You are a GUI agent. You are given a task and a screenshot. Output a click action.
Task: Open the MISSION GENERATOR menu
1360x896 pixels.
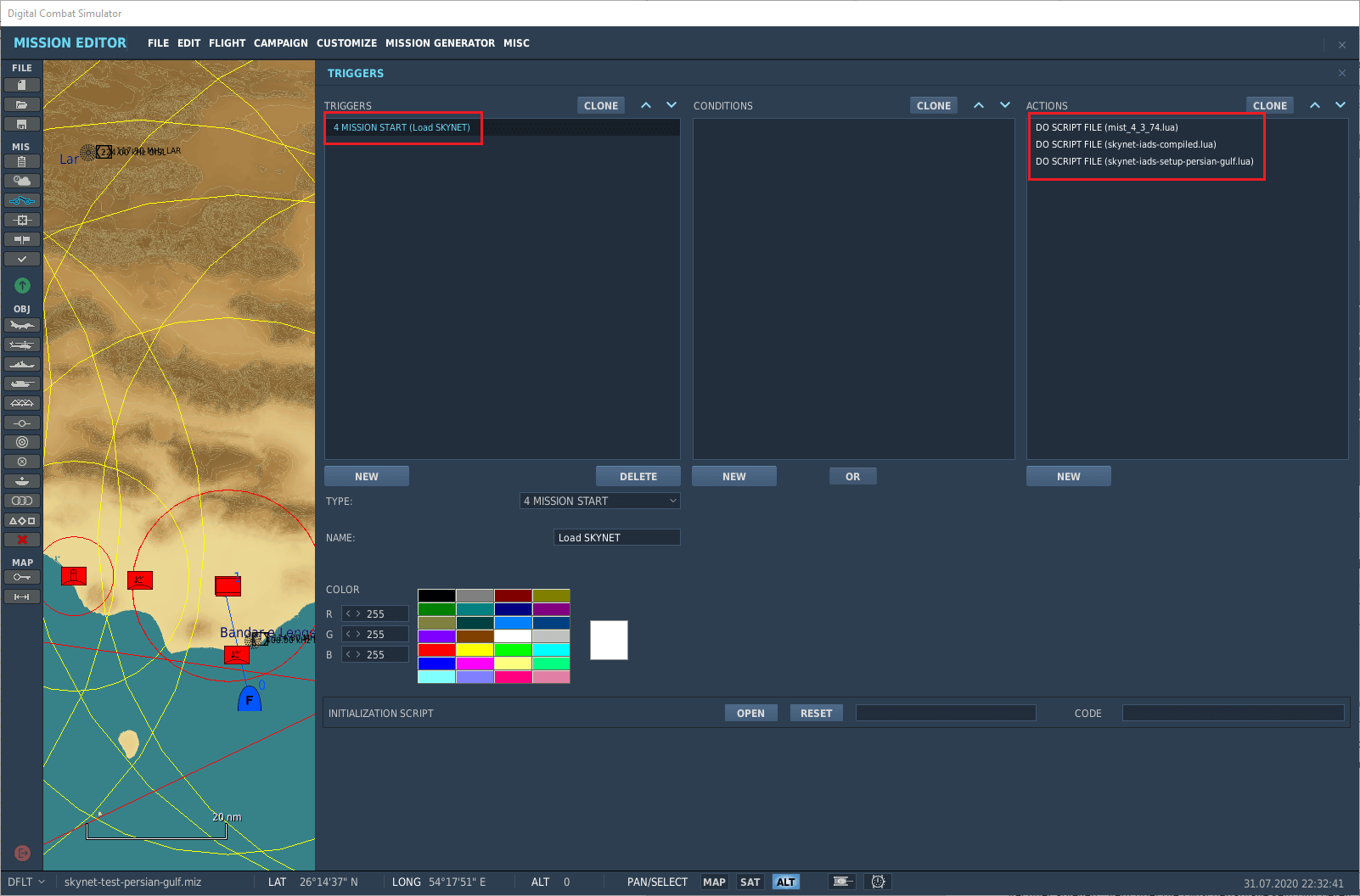point(440,43)
